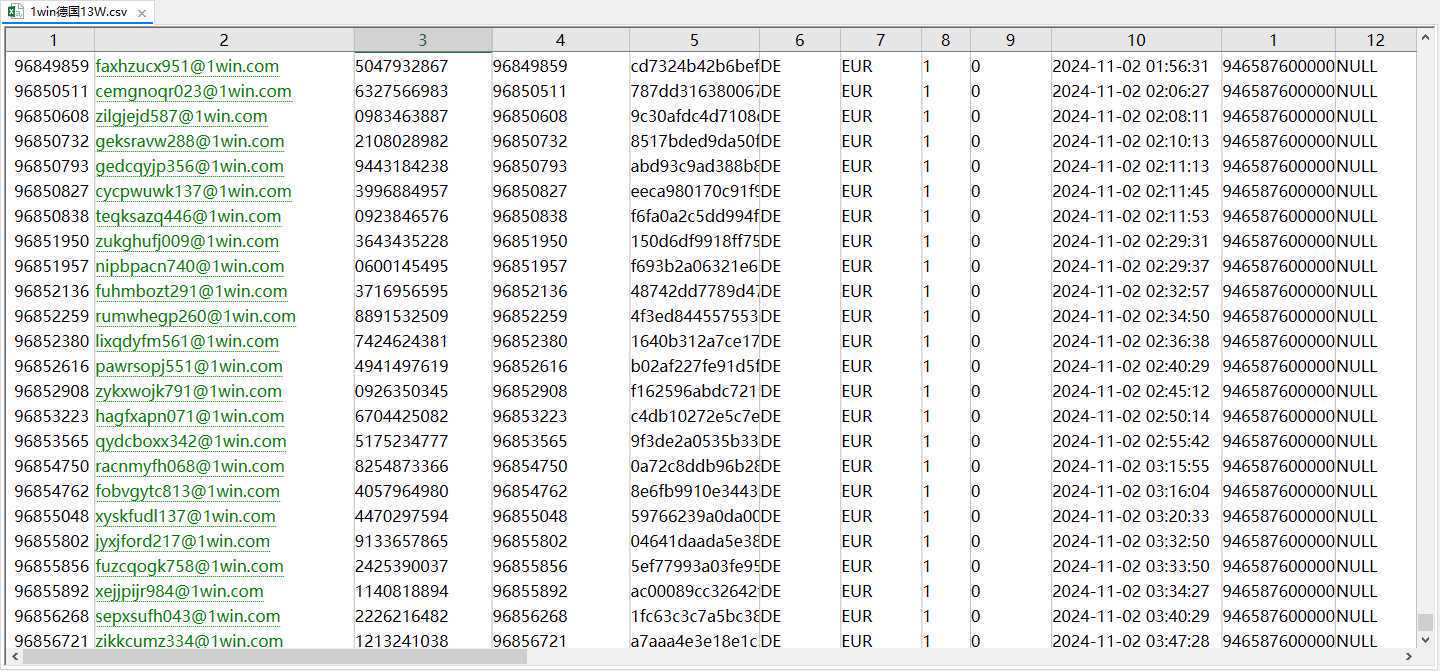
Task: Select column header 9
Action: point(1010,40)
